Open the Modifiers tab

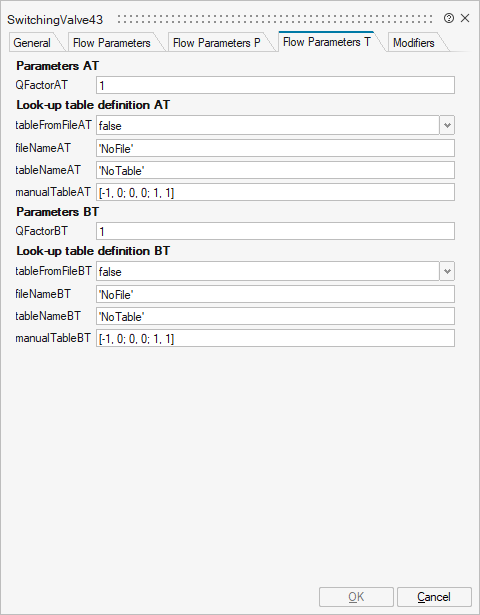pos(414,42)
